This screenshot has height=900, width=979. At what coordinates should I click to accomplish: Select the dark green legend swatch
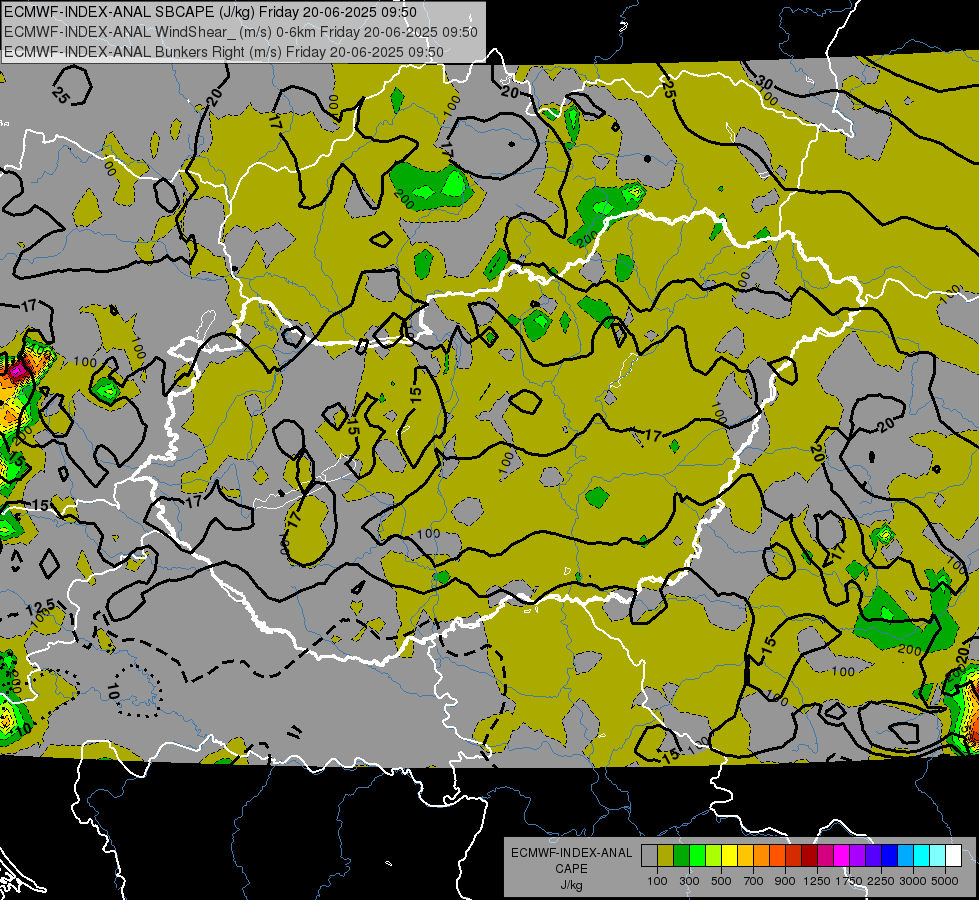[x=681, y=856]
